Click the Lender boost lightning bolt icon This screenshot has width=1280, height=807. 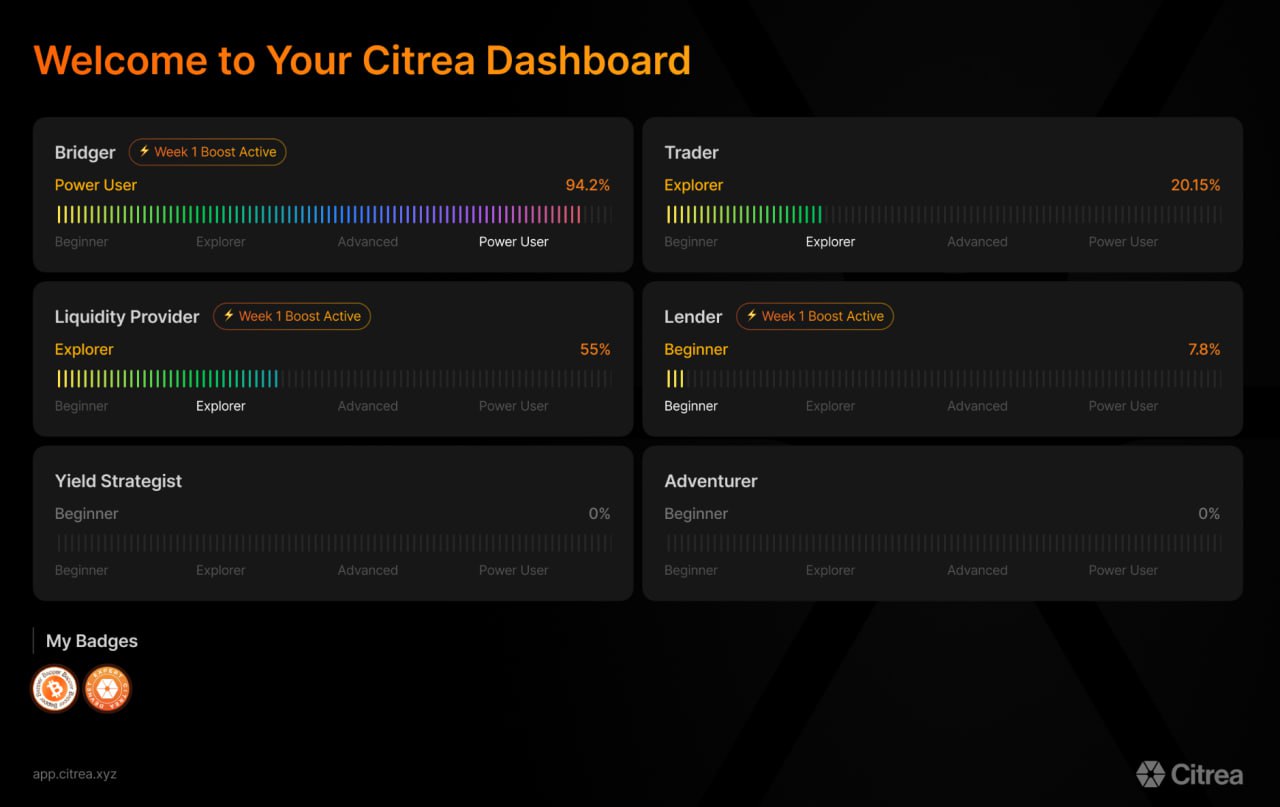(x=752, y=316)
